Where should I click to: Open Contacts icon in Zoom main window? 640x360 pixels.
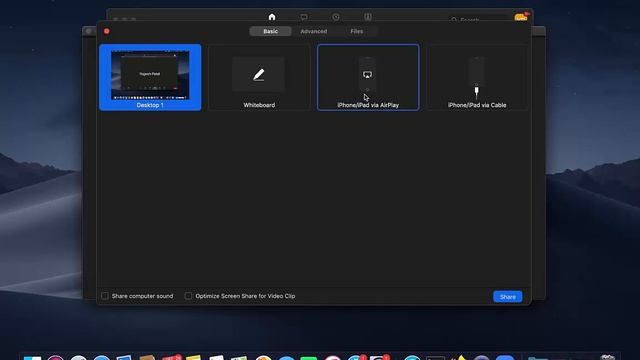click(x=368, y=17)
